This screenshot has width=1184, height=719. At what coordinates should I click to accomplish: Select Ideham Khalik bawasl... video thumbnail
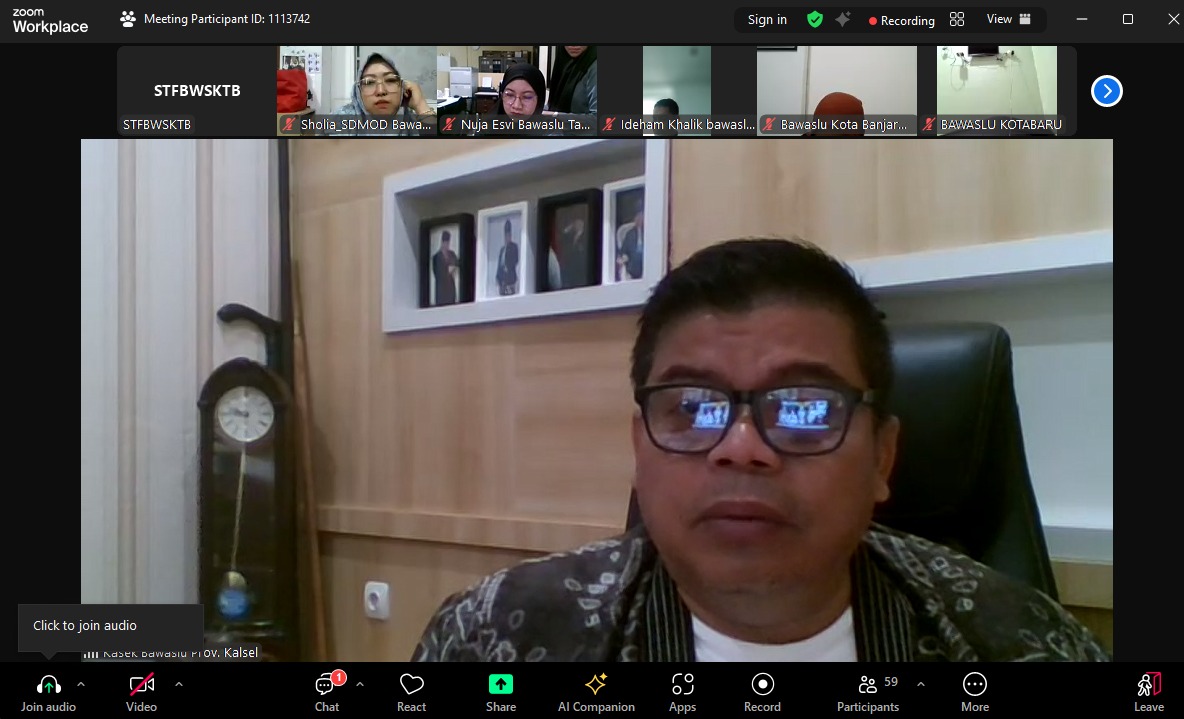[x=677, y=91]
